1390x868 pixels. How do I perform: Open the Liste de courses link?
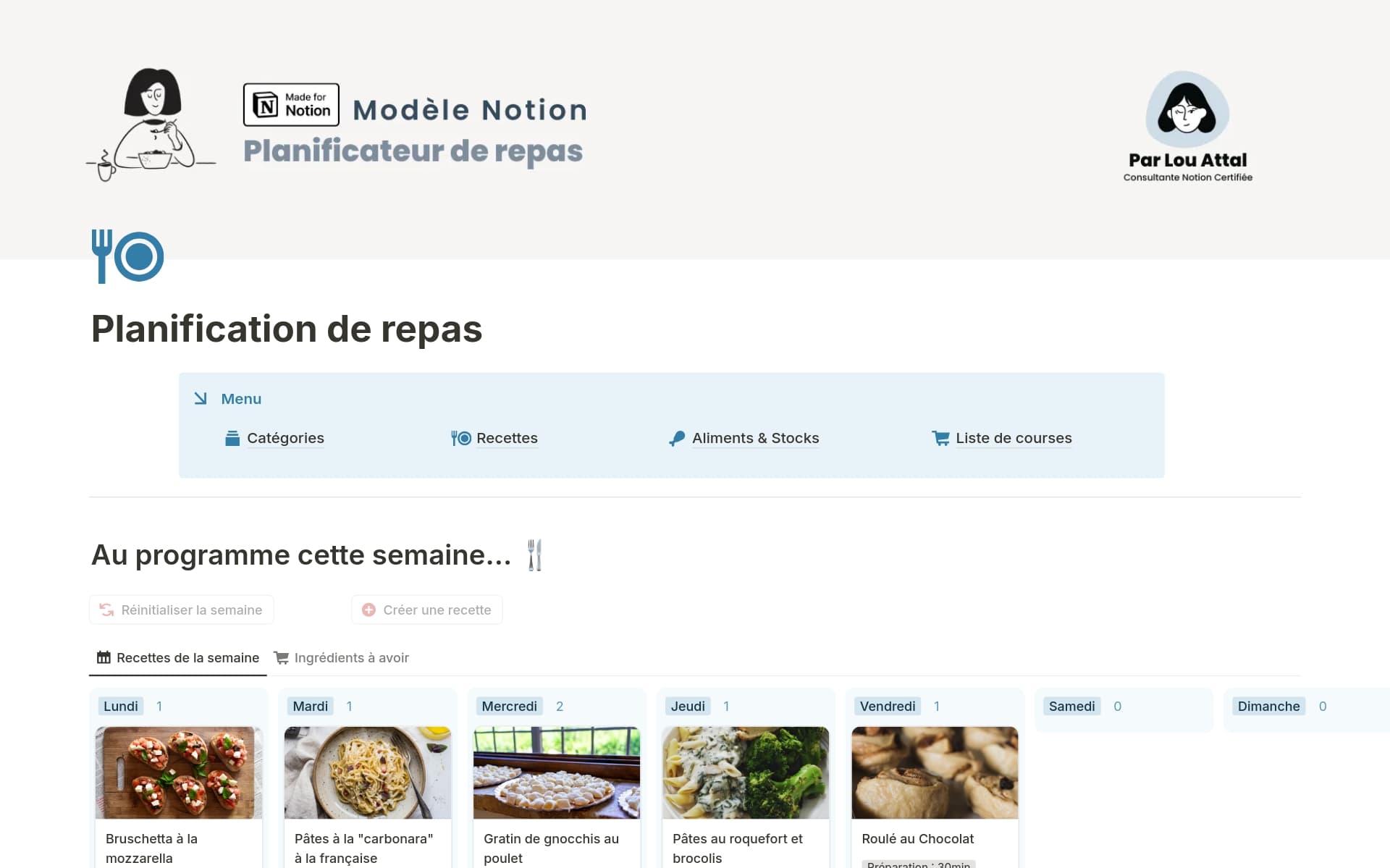[1013, 438]
